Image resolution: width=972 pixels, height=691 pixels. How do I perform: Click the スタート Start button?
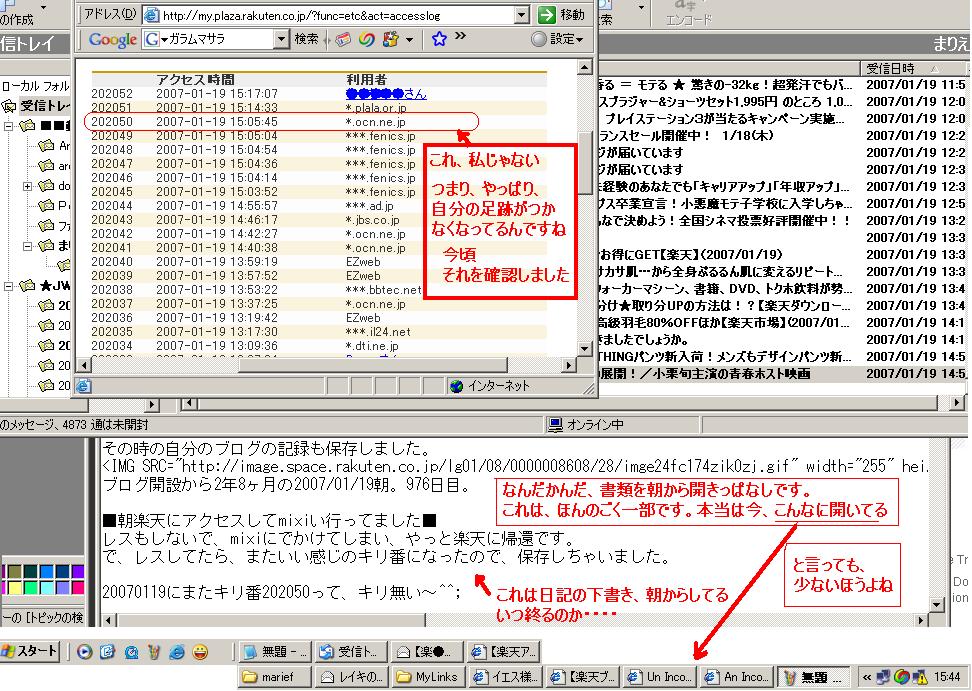pyautogui.click(x=30, y=652)
